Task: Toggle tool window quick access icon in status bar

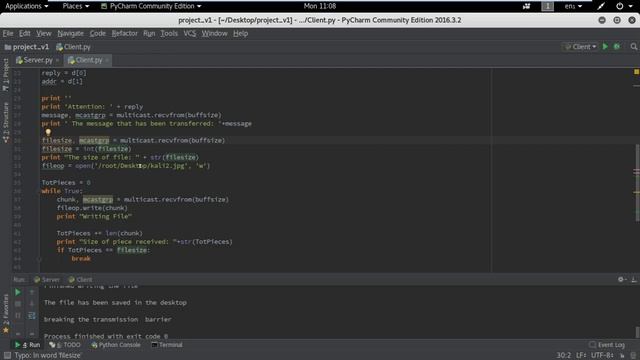Action: [x=7, y=356]
